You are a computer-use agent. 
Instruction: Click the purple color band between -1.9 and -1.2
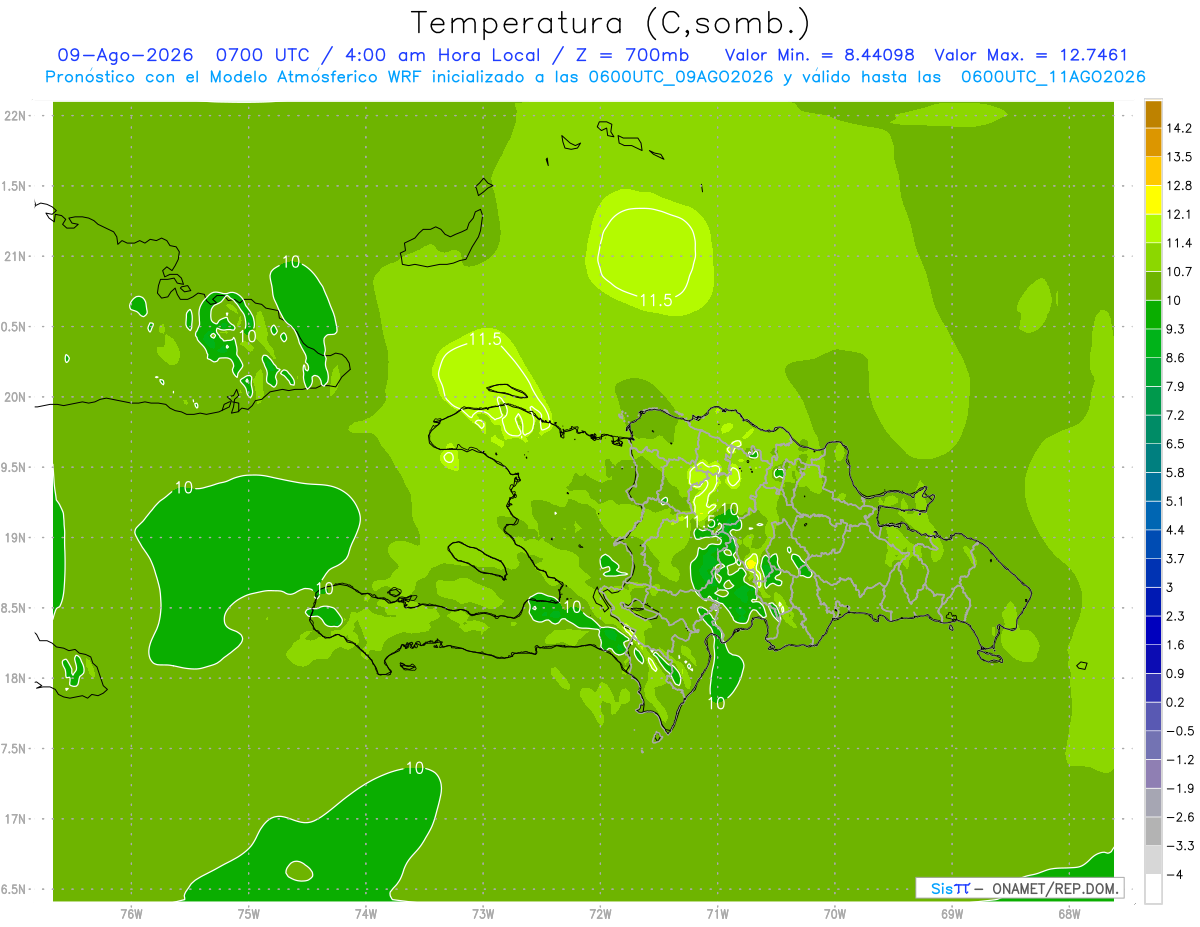point(1154,774)
